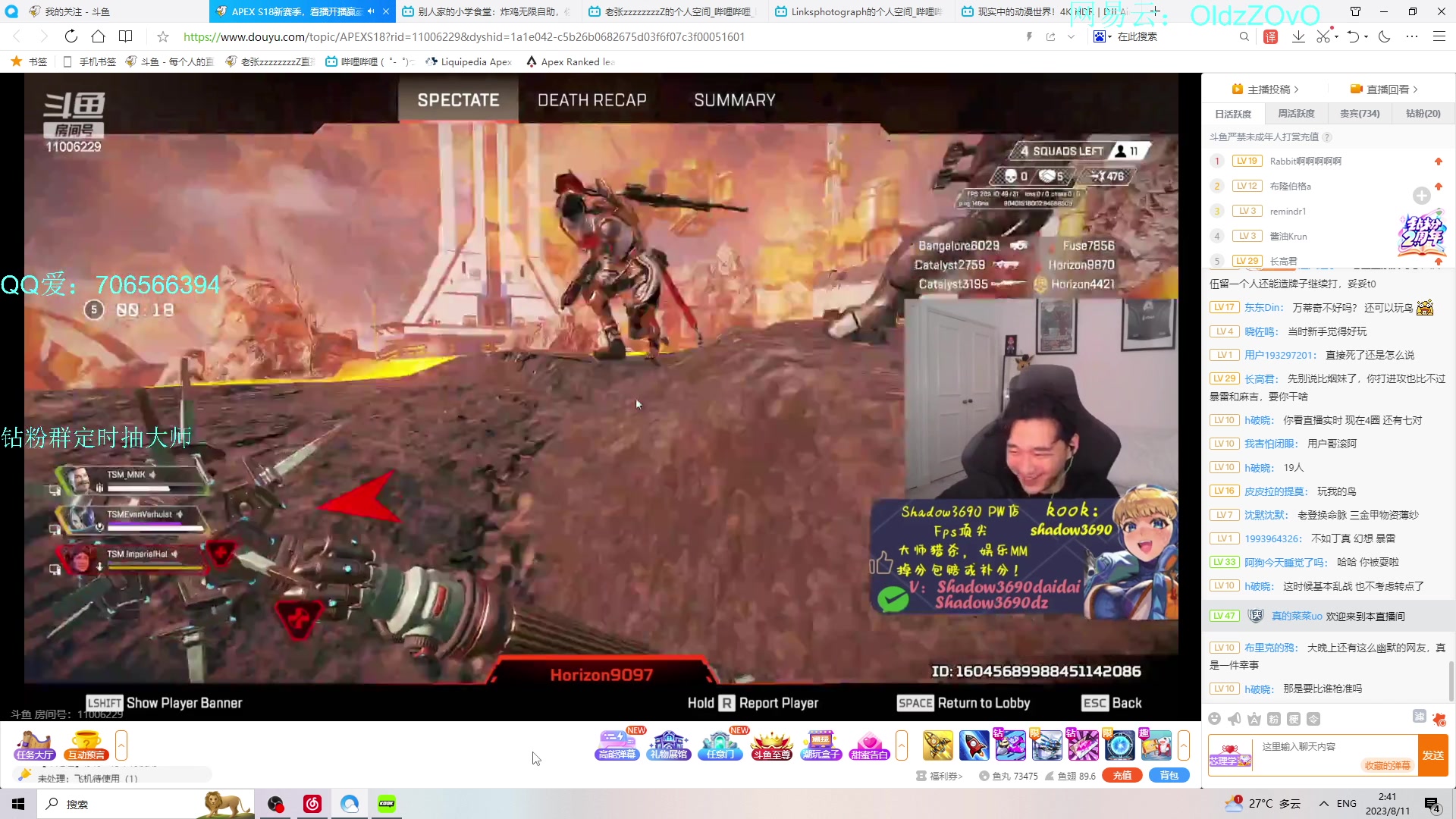Screen dimensions: 1456x819
Task: Switch to the 别人家的小学食堂 browser tab
Action: [488, 11]
